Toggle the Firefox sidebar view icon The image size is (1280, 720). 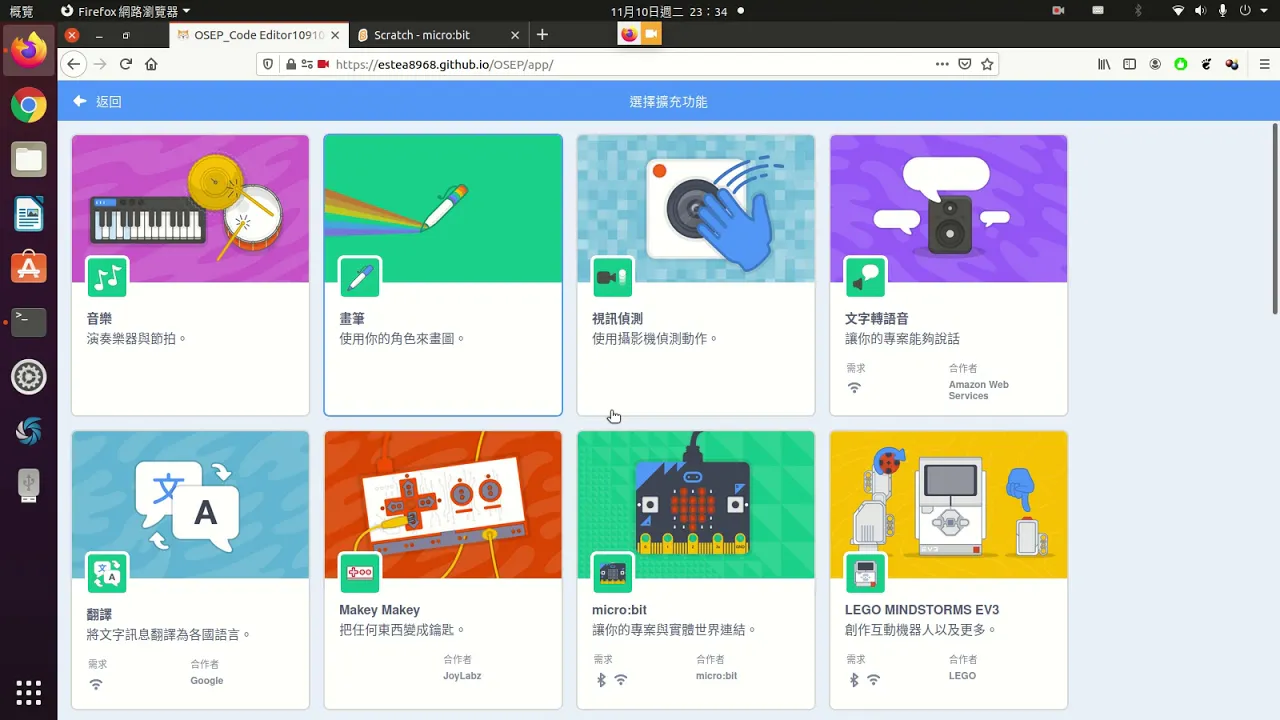(1129, 64)
